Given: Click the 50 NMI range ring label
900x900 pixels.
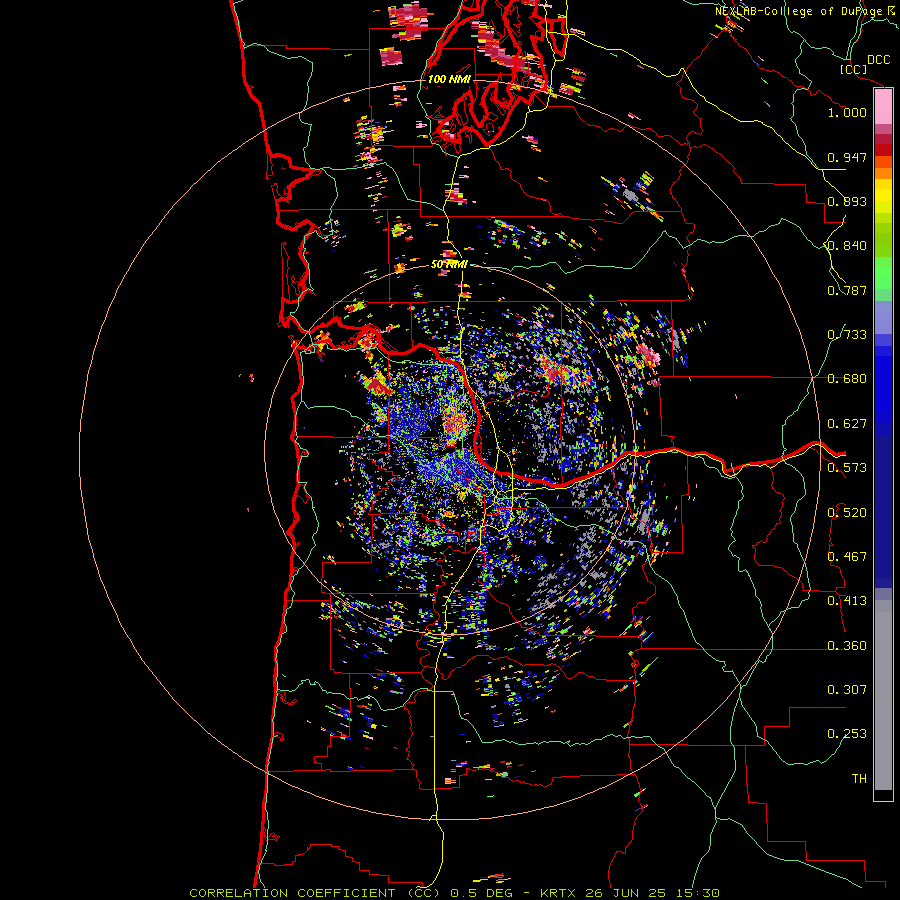Looking at the screenshot, I should [449, 265].
